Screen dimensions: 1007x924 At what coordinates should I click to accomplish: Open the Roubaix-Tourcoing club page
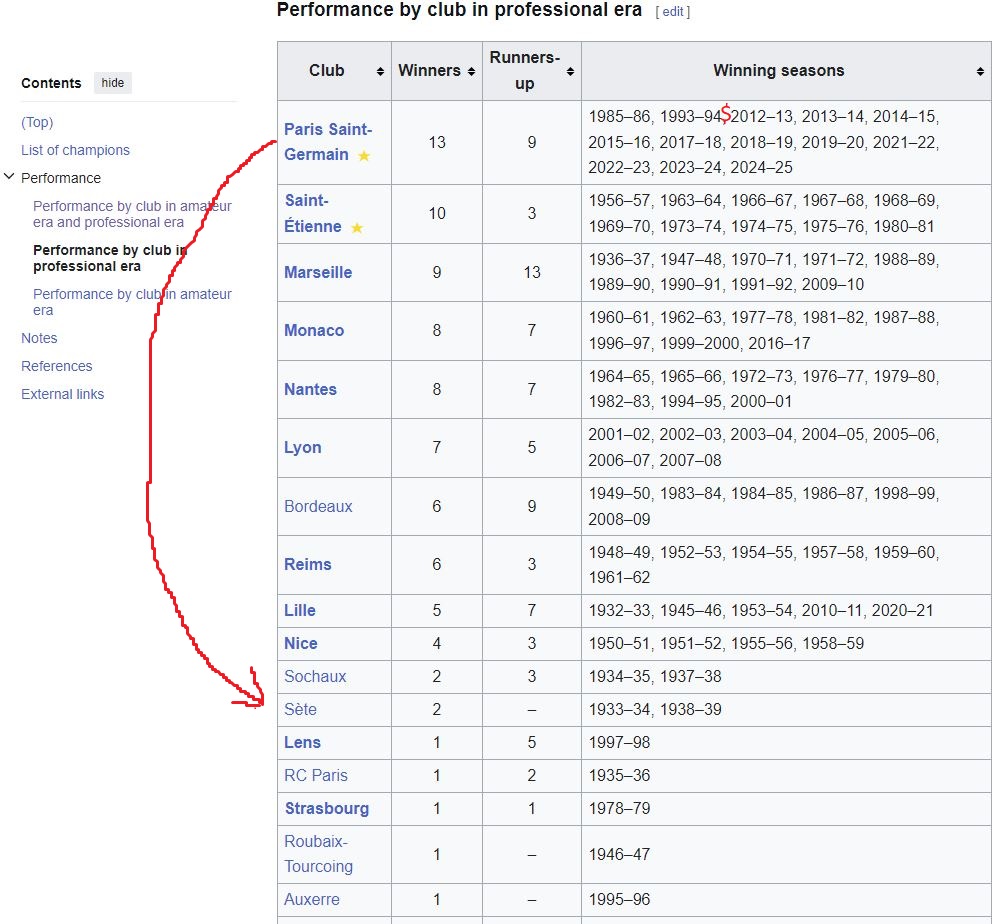point(319,854)
